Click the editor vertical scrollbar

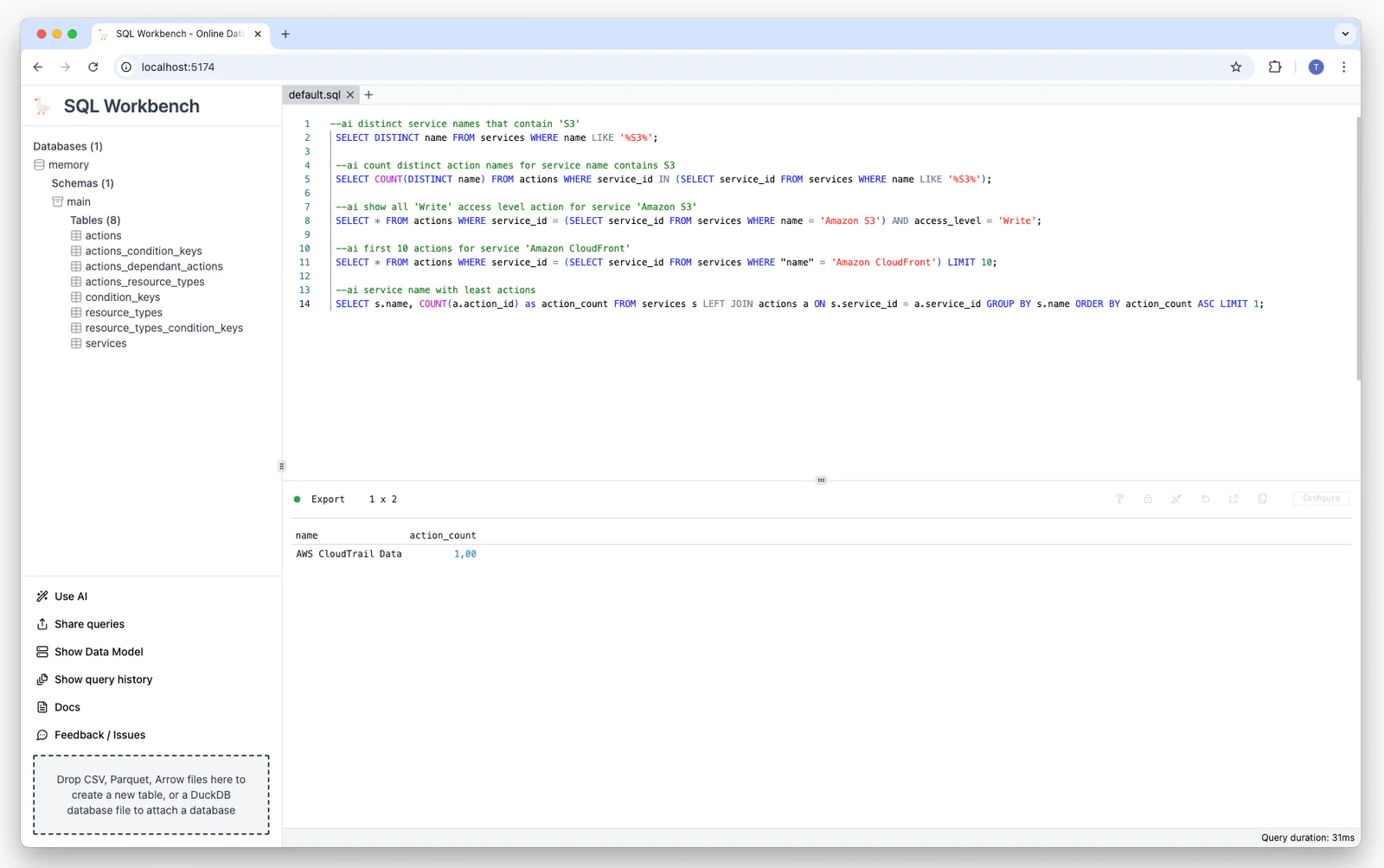point(1358,248)
